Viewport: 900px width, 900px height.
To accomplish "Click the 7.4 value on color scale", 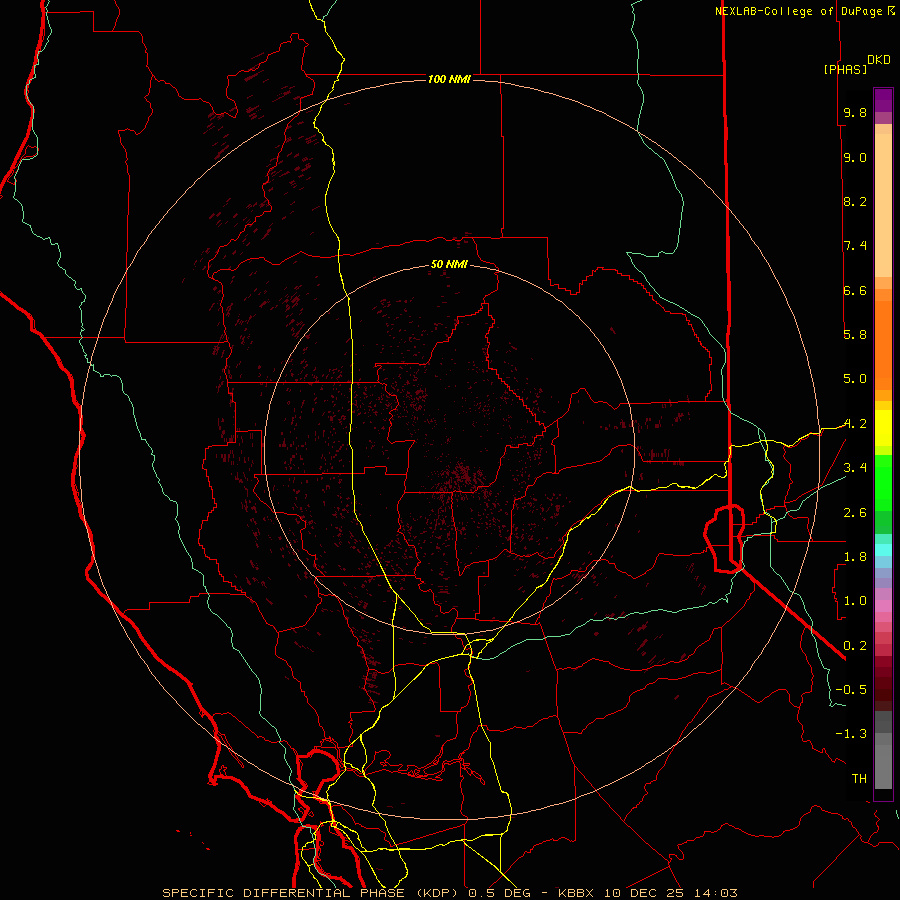I will pyautogui.click(x=855, y=246).
